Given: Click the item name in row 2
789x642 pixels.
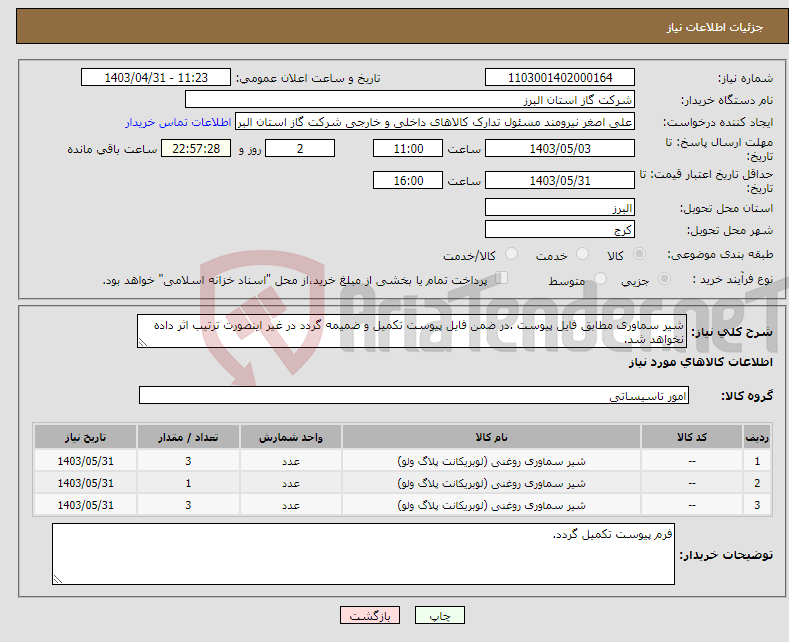Looking at the screenshot, I should click(492, 483).
